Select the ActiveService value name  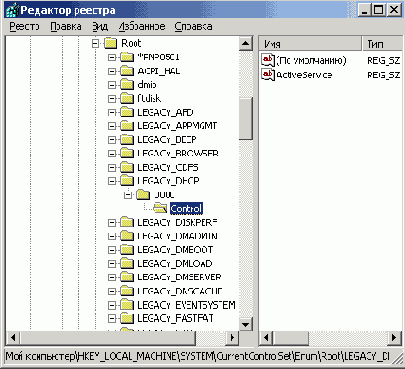pos(304,75)
